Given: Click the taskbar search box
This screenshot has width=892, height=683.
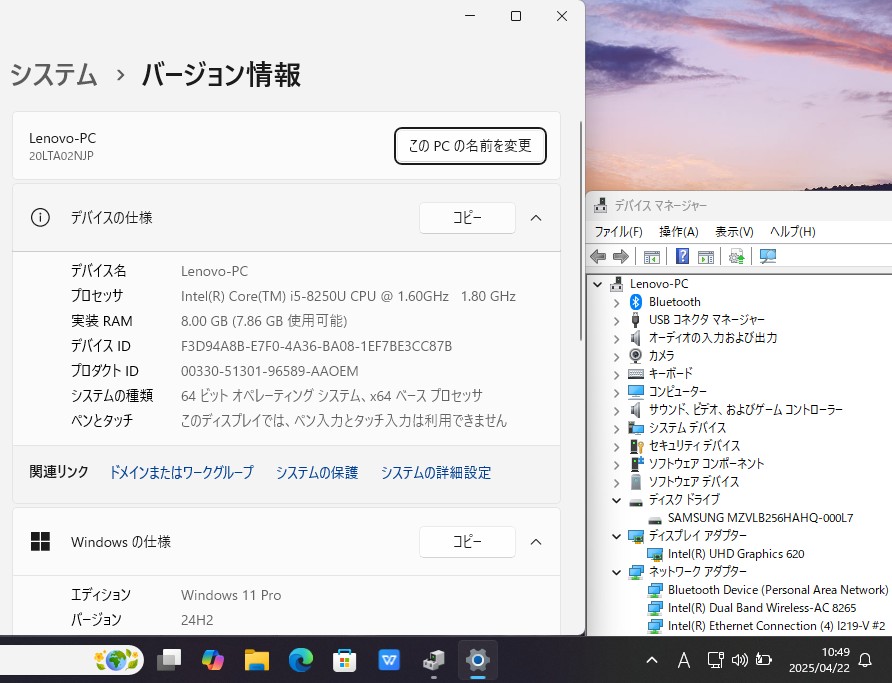Looking at the screenshot, I should coord(71,660).
